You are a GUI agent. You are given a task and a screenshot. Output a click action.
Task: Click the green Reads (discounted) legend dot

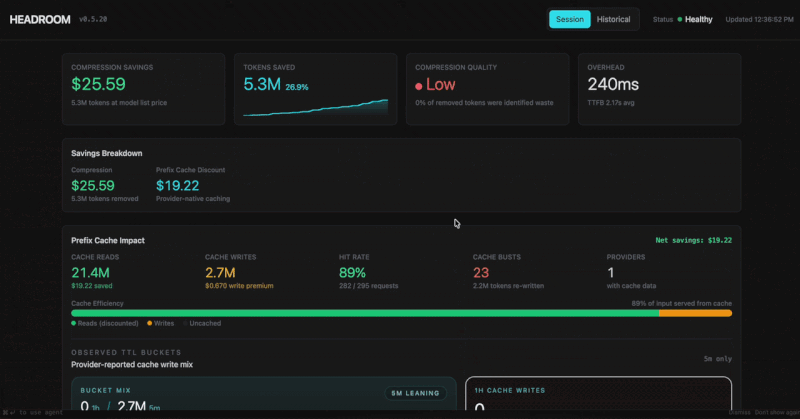[74, 323]
